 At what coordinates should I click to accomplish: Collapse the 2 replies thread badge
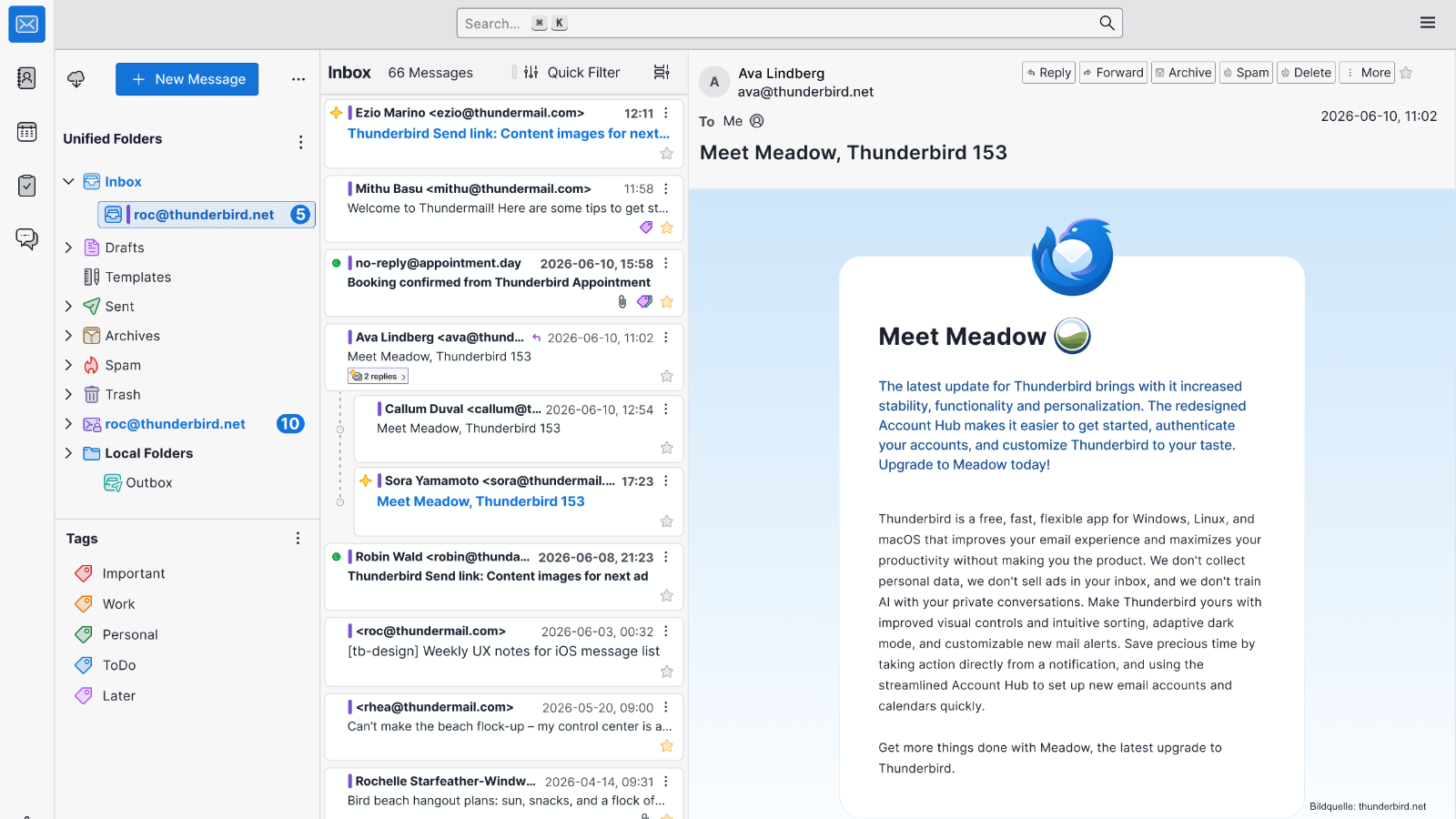pyautogui.click(x=378, y=376)
